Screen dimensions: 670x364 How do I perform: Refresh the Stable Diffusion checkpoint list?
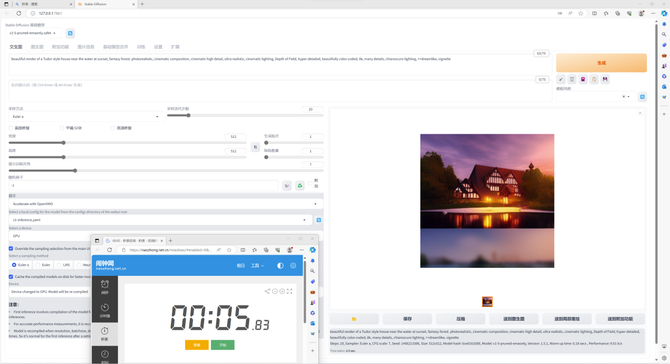pyautogui.click(x=70, y=33)
